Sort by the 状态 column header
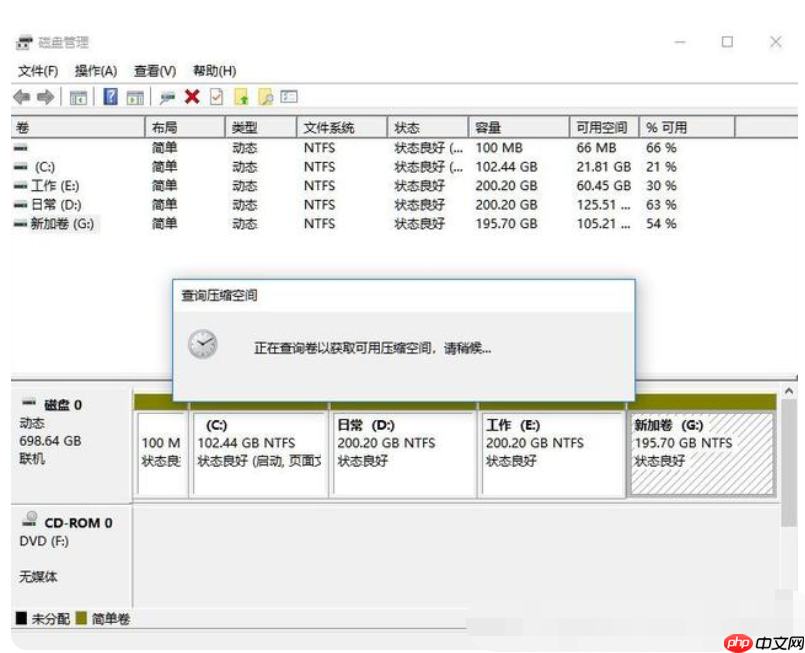The height and width of the screenshot is (653, 805). 428,127
